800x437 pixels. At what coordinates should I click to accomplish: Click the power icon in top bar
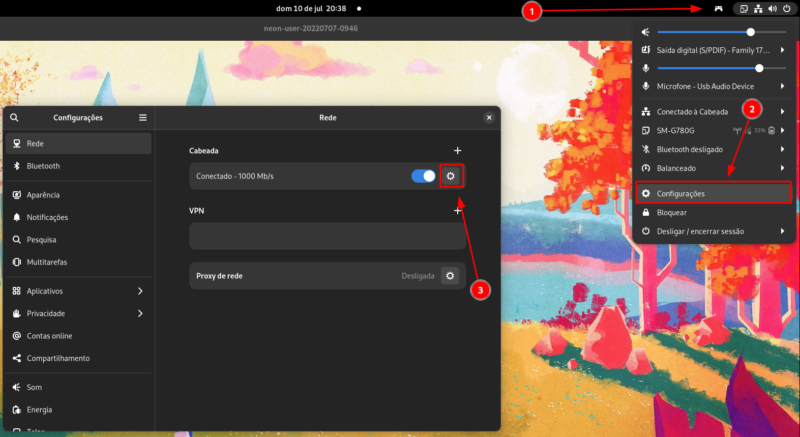(787, 9)
